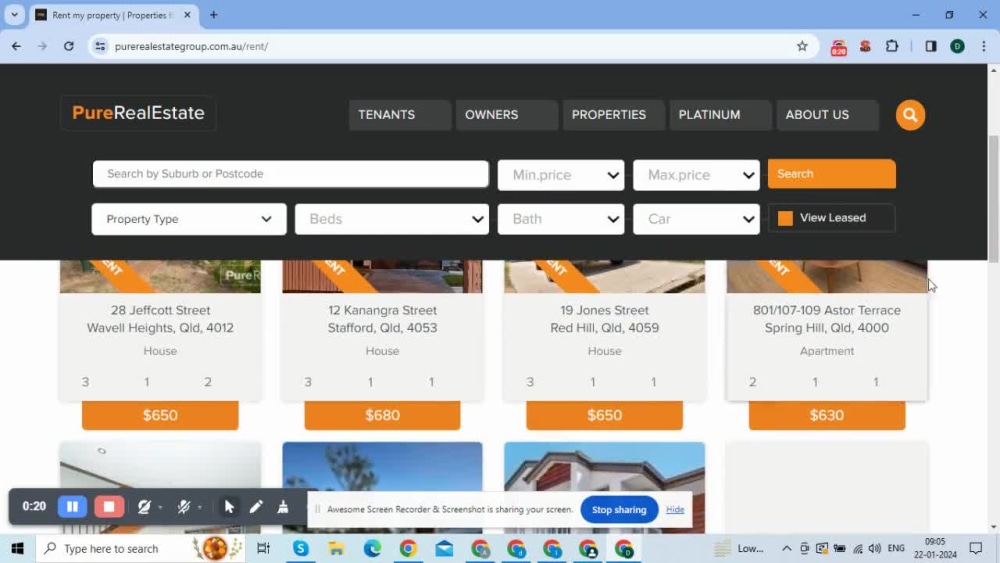
Task: Open 19 Jones Street listing title
Action: pos(604,319)
